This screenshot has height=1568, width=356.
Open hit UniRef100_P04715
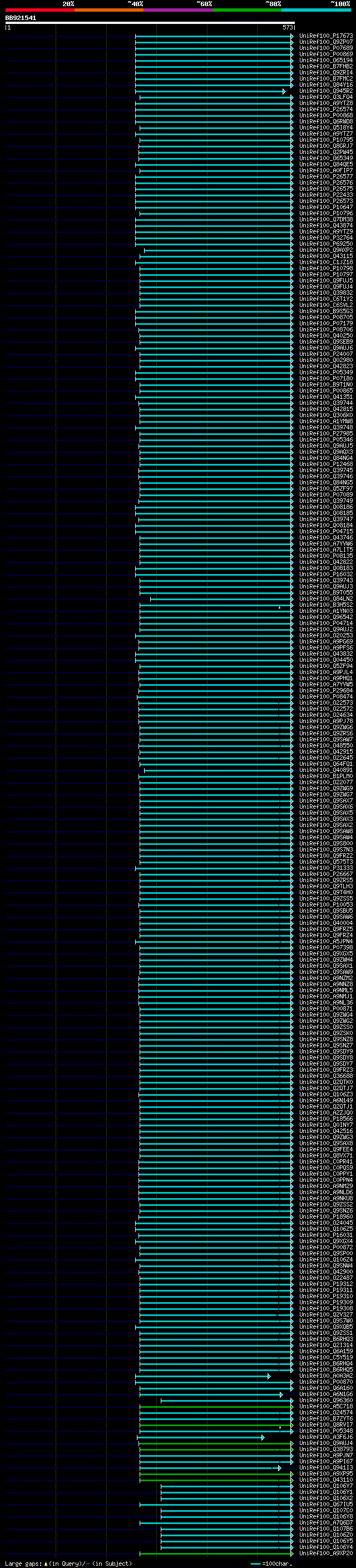[x=326, y=531]
